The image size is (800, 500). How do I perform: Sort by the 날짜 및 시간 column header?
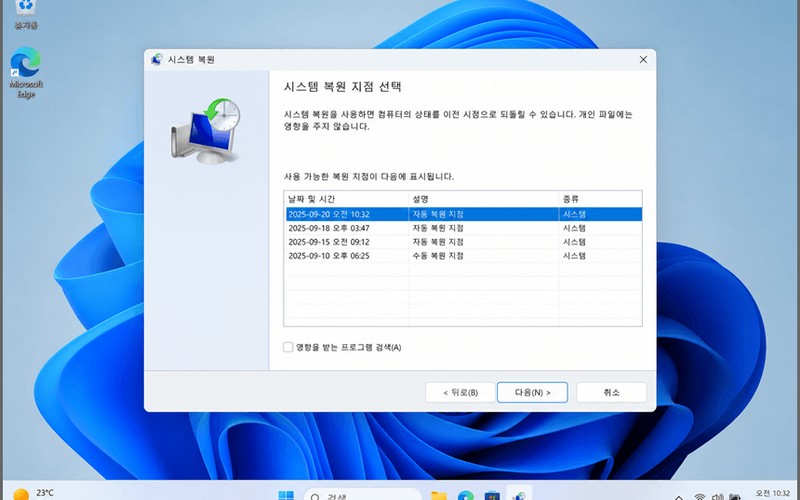point(346,199)
